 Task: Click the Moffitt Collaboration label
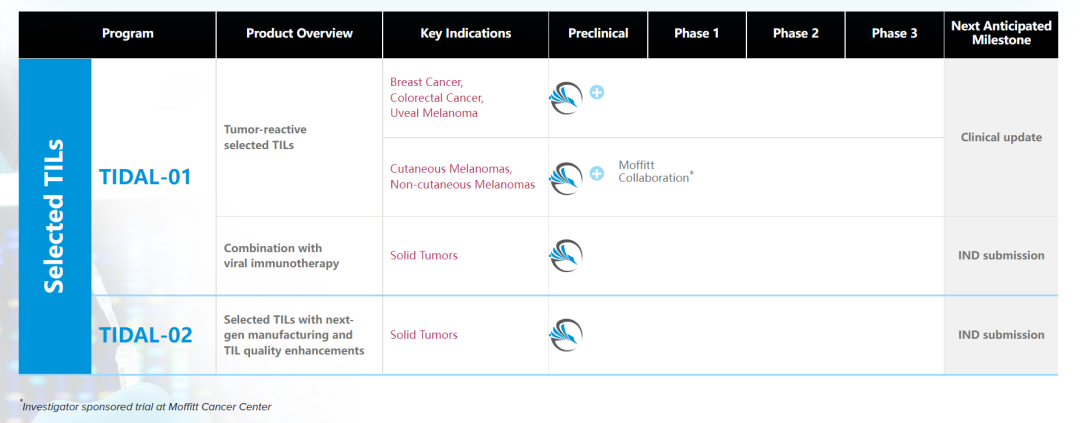coord(655,171)
